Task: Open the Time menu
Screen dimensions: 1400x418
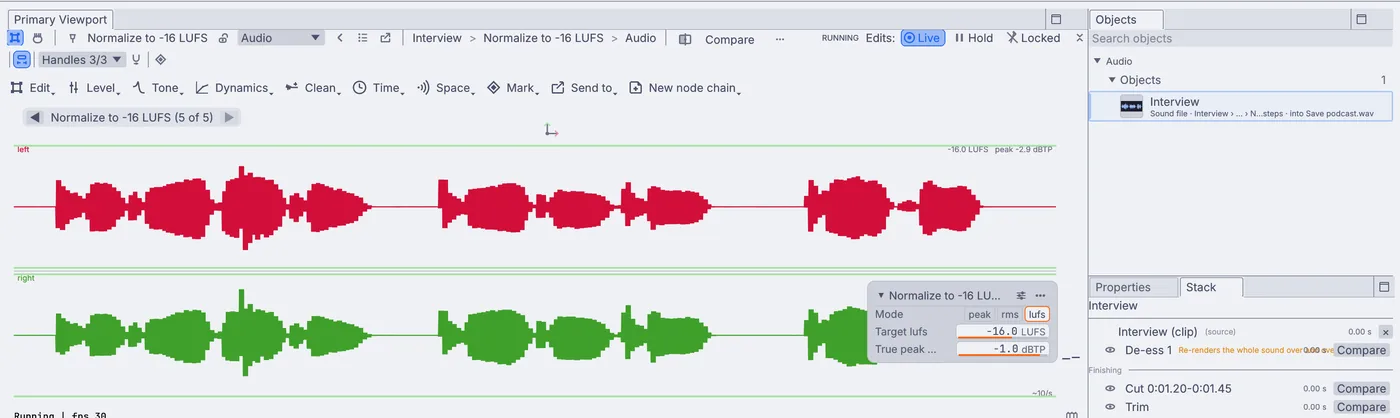Action: (379, 88)
